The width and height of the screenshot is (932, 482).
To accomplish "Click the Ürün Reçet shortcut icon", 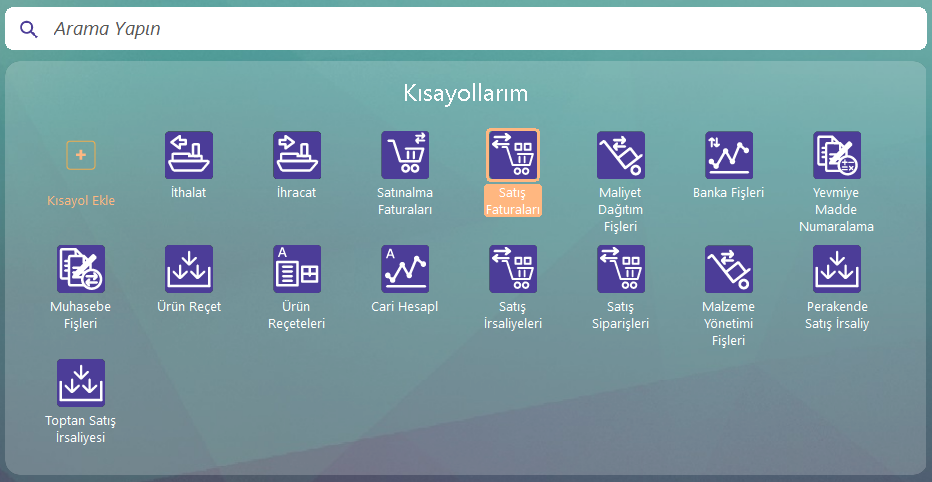I will [189, 269].
